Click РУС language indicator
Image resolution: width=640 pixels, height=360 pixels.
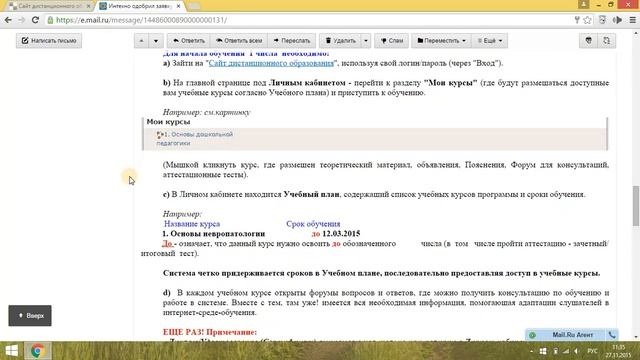[x=592, y=351]
